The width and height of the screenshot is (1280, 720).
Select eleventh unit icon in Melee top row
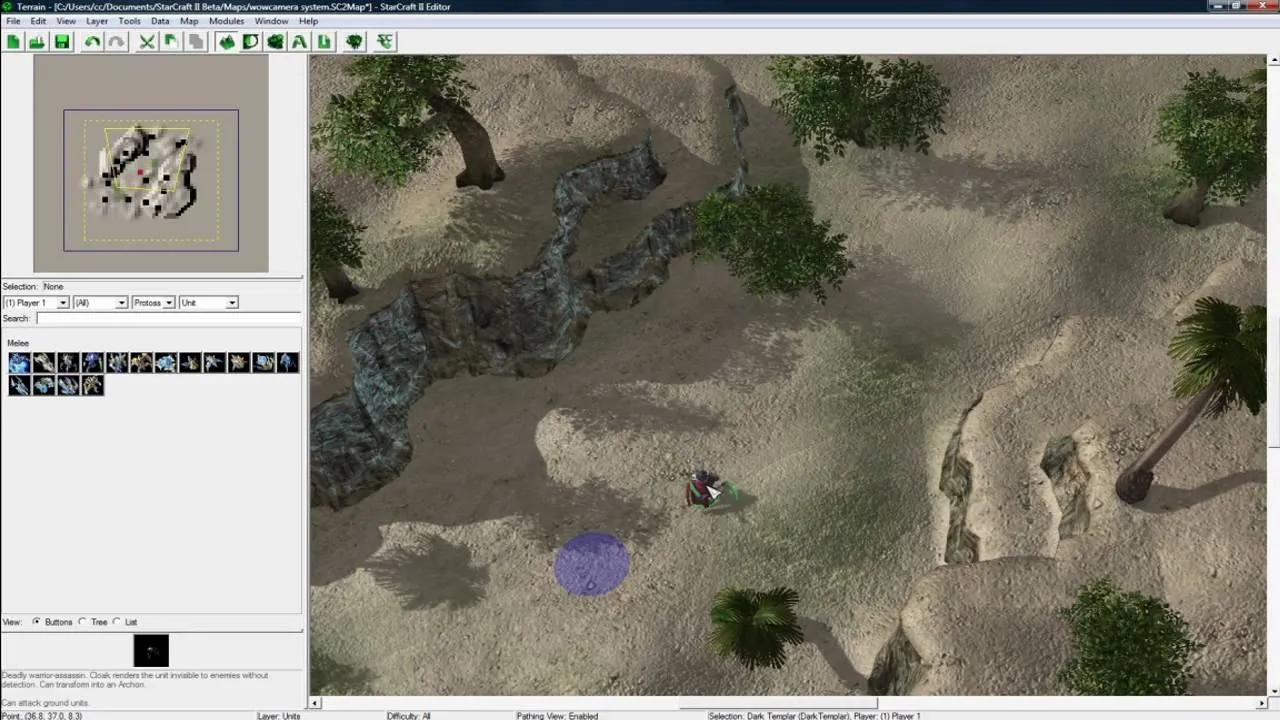pyautogui.click(x=263, y=362)
